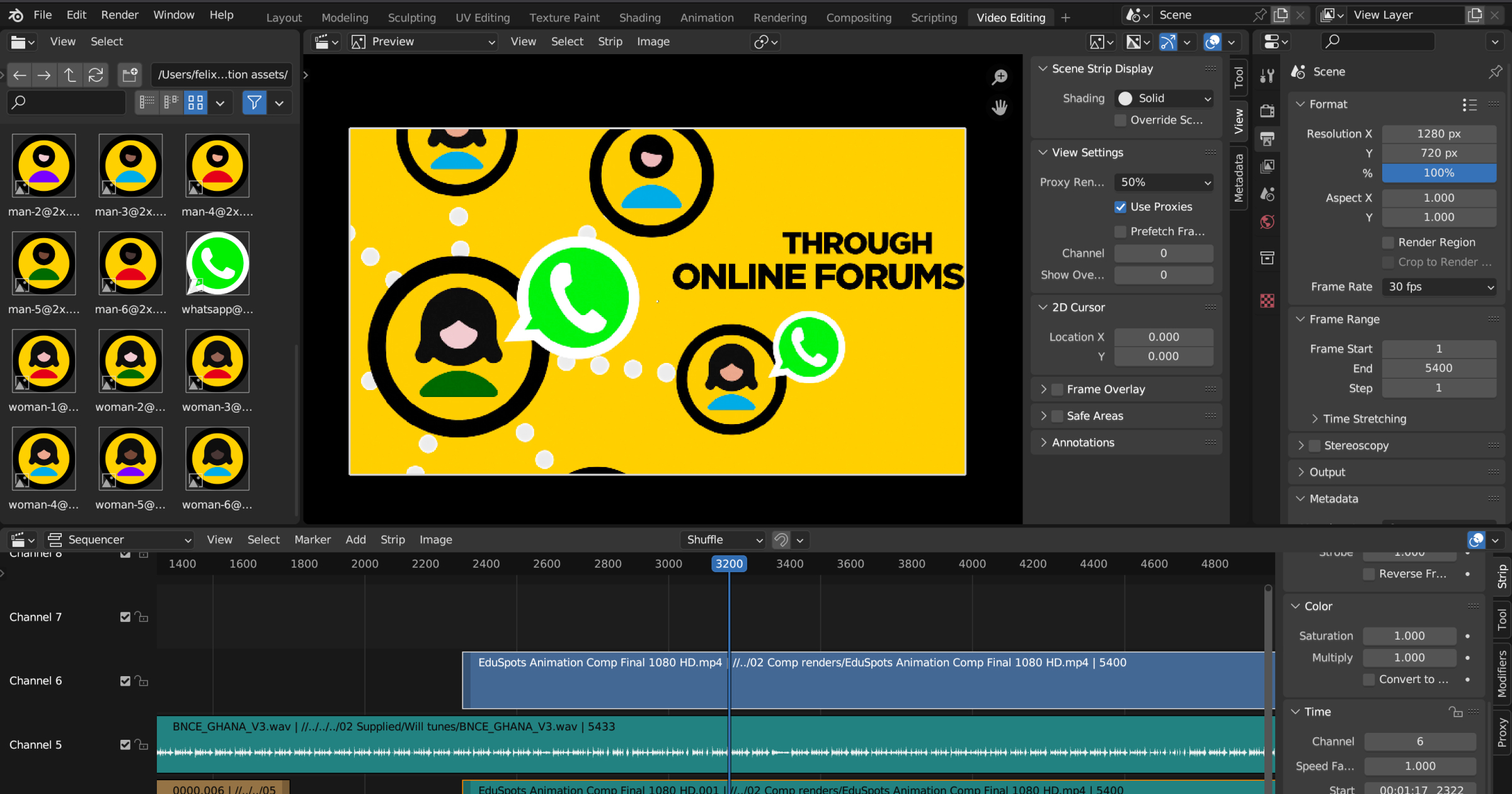Image resolution: width=1512 pixels, height=794 pixels.
Task: Switch to the Animation workspace tab
Action: click(707, 18)
